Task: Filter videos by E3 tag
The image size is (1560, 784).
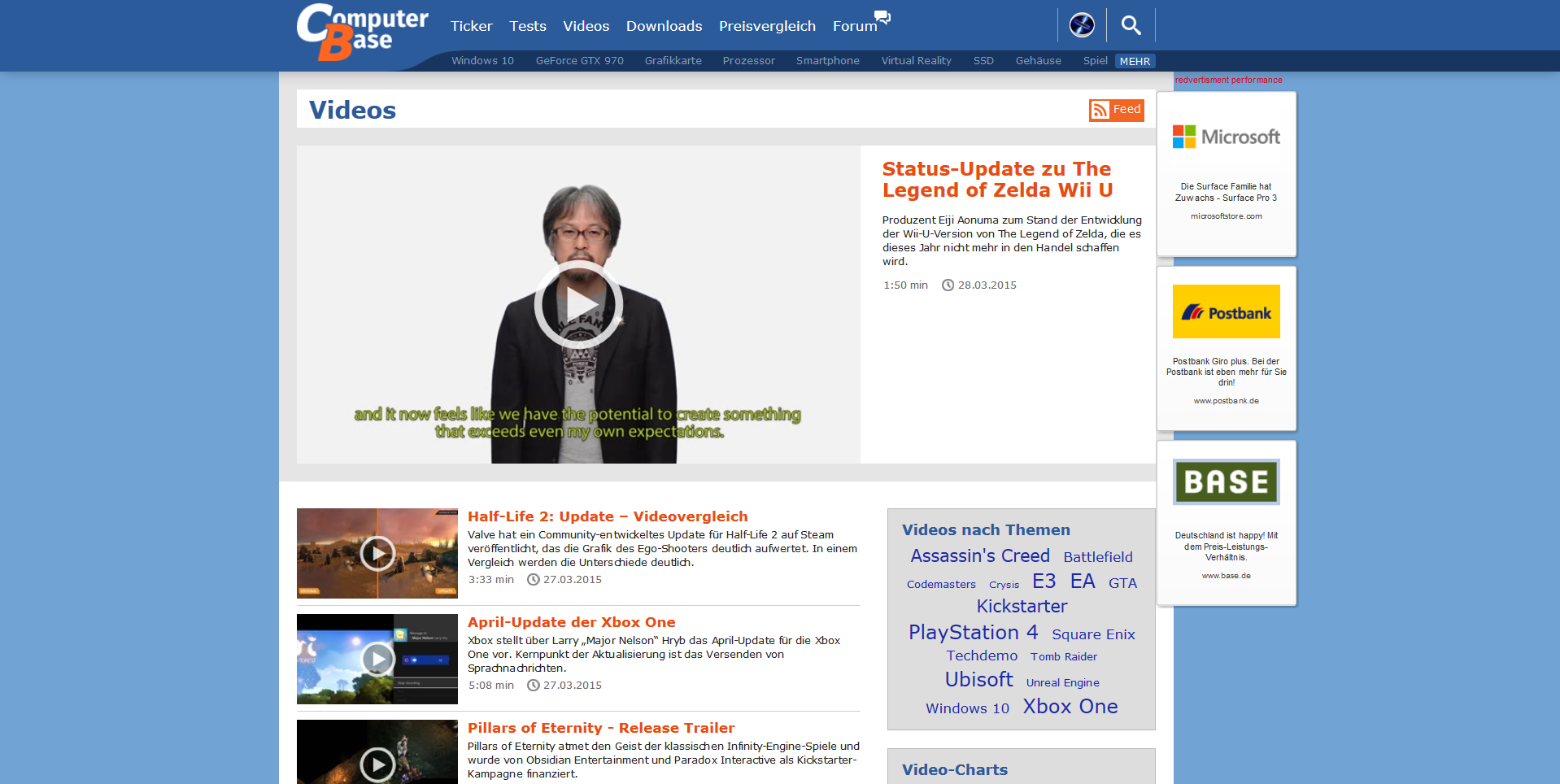Action: pyautogui.click(x=1044, y=581)
